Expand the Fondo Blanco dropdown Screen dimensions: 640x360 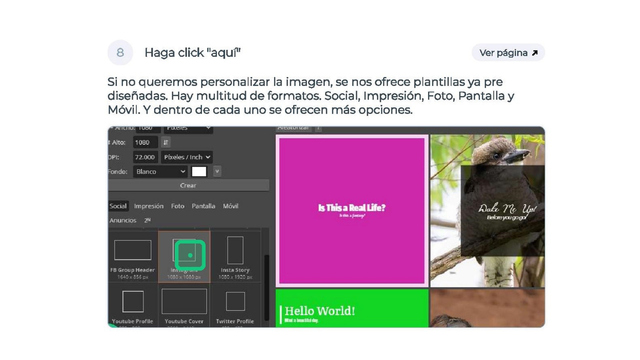pyautogui.click(x=160, y=172)
